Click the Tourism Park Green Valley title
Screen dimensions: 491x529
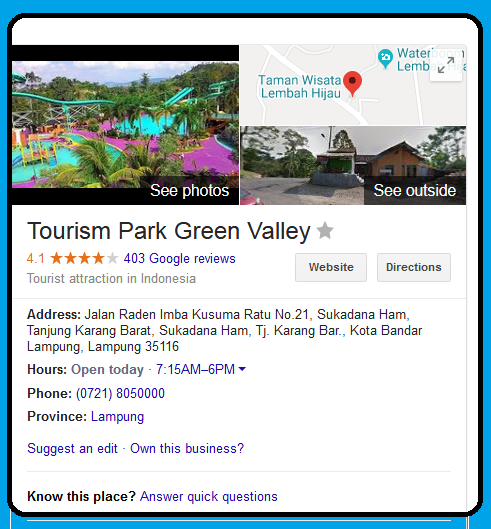point(169,231)
